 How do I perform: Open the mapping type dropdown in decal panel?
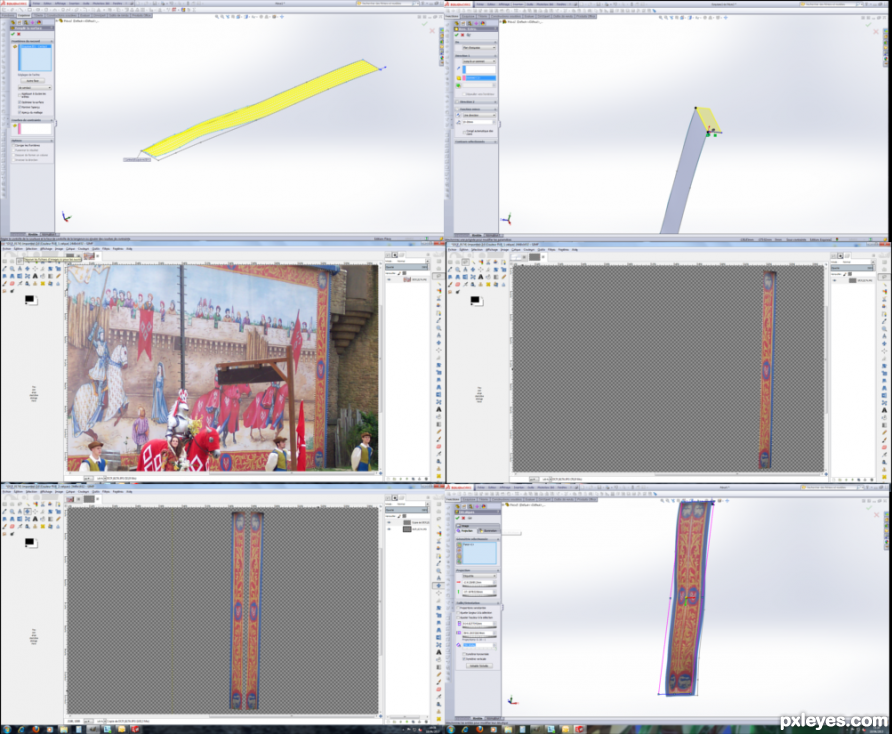tap(480, 576)
